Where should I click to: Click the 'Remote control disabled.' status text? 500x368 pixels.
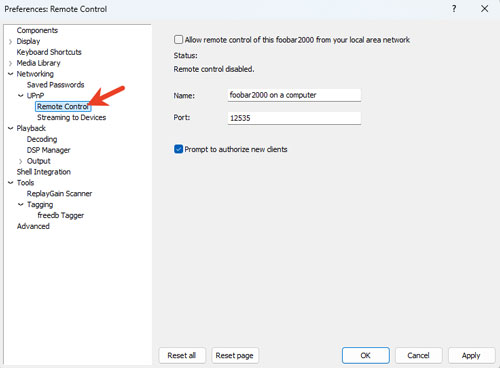pos(214,69)
